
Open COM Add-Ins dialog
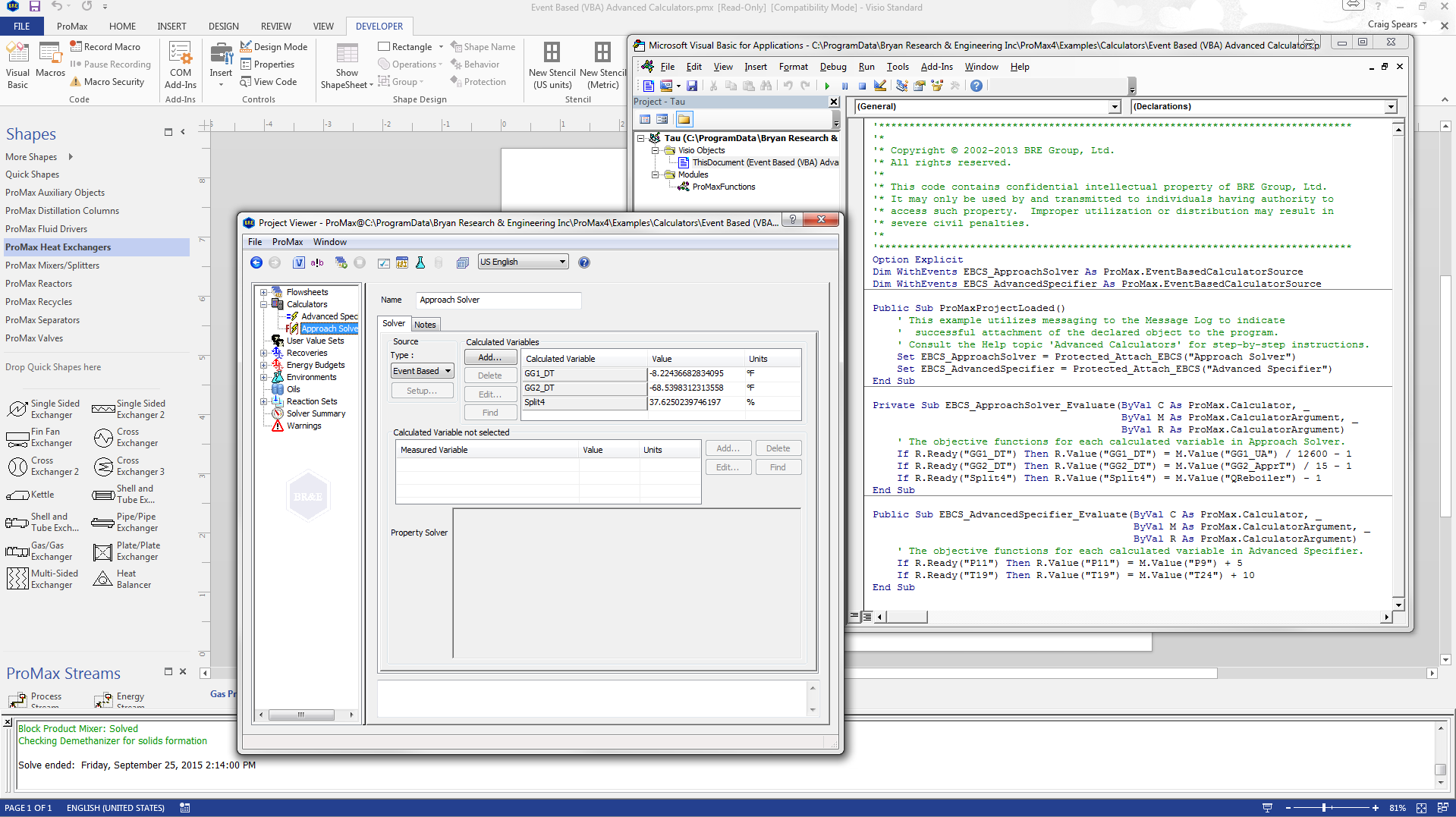[181, 65]
